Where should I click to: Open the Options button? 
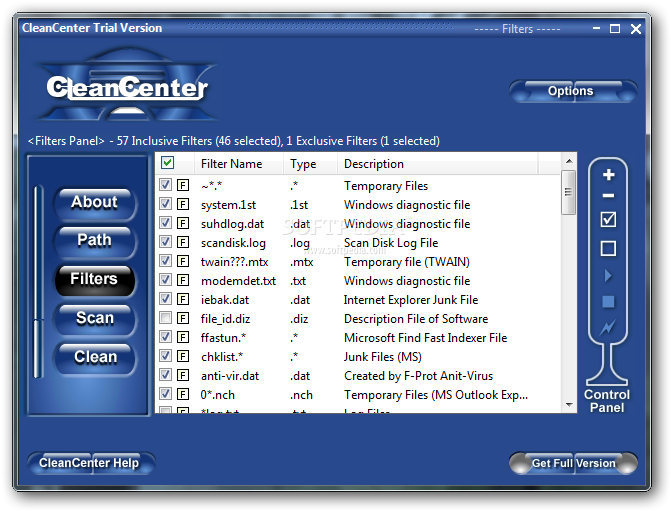tap(573, 91)
